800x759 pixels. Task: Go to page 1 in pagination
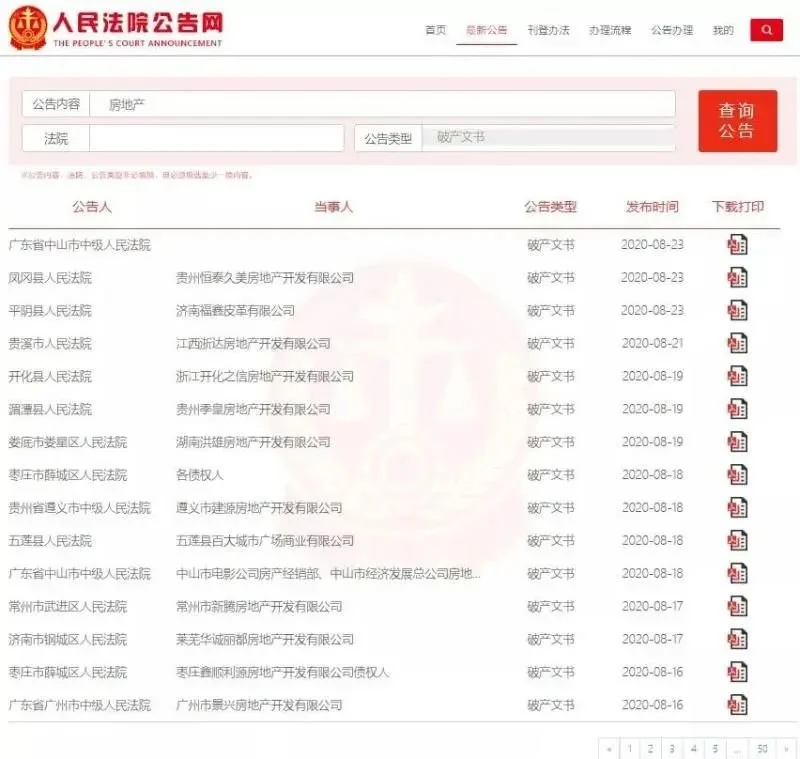point(630,749)
